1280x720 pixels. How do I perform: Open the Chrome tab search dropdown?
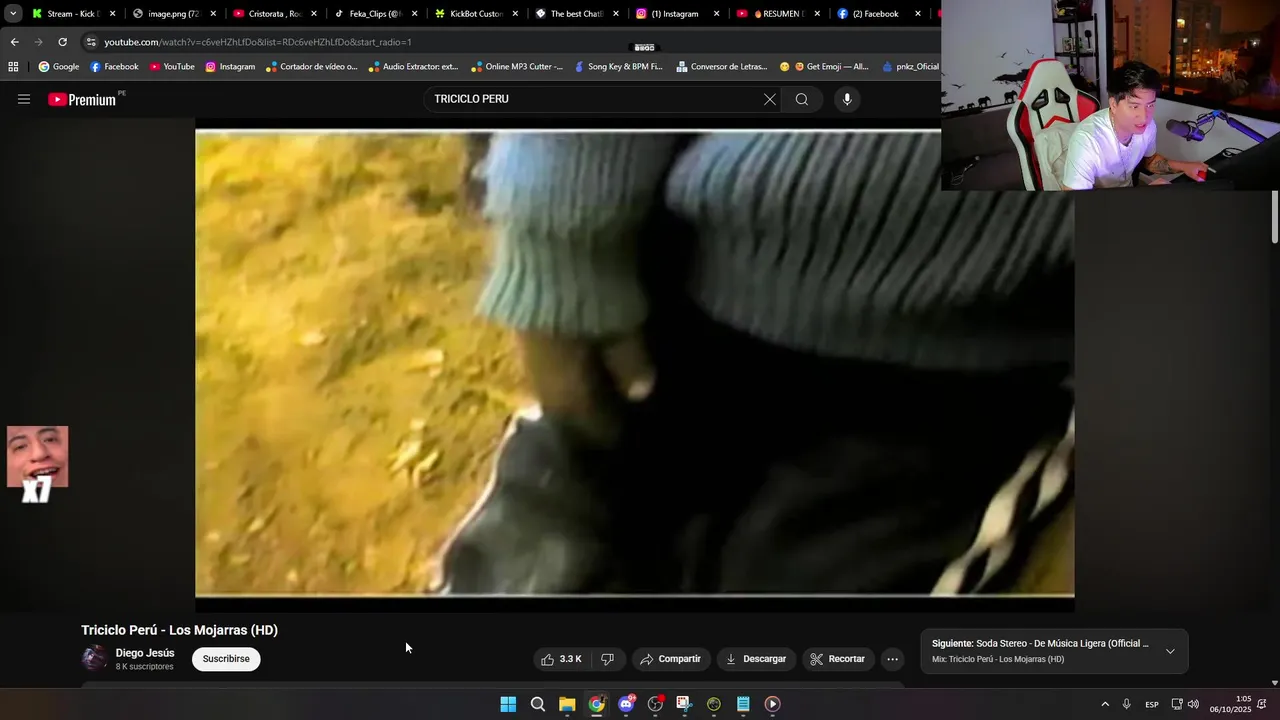coord(12,14)
